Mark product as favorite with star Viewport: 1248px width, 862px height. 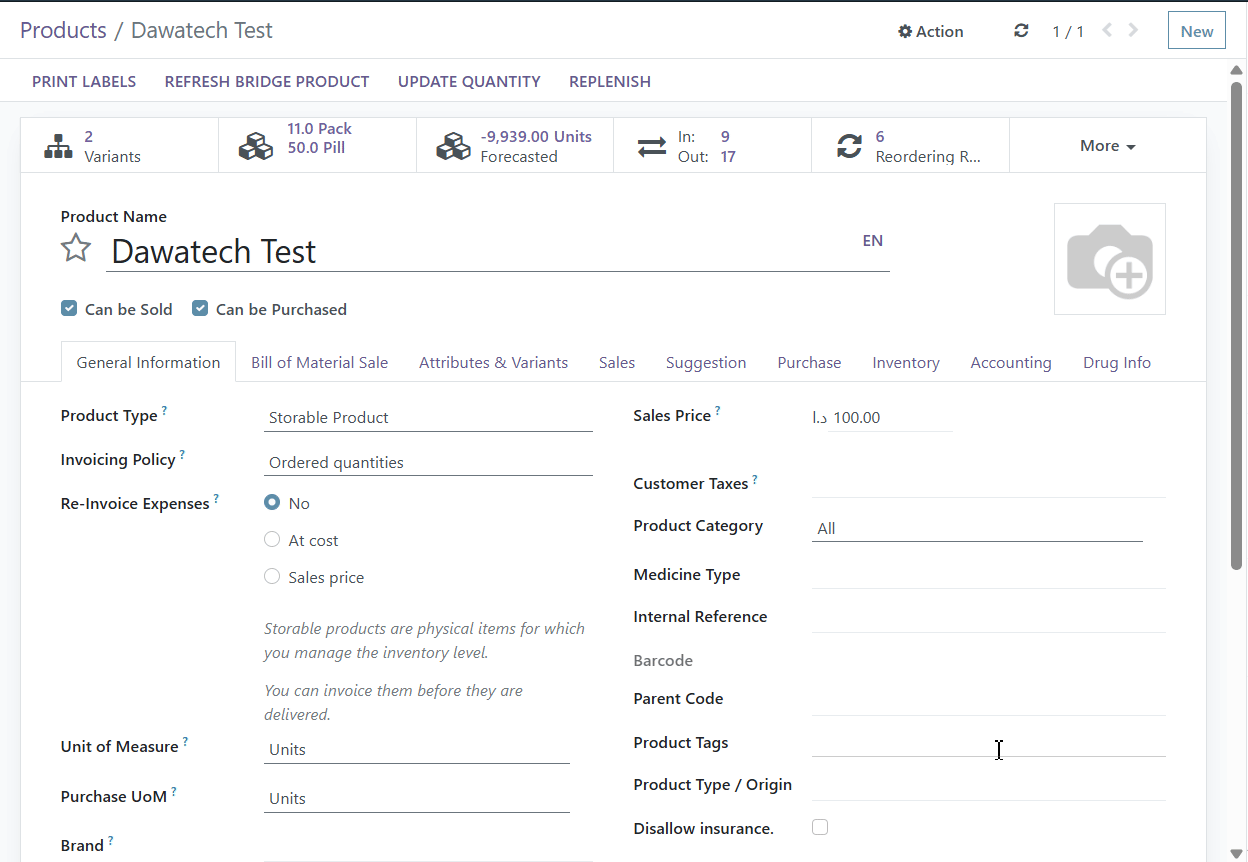[x=76, y=248]
